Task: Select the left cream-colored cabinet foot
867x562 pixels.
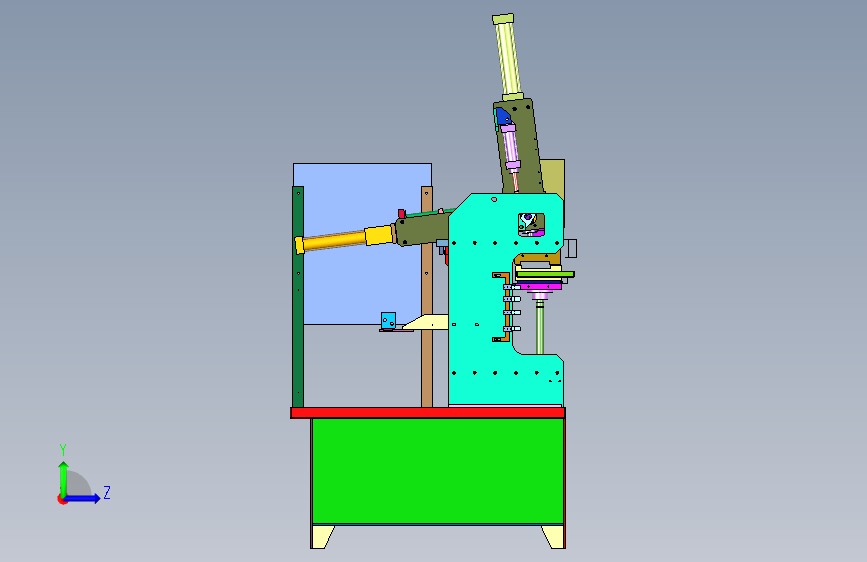Action: [322, 537]
